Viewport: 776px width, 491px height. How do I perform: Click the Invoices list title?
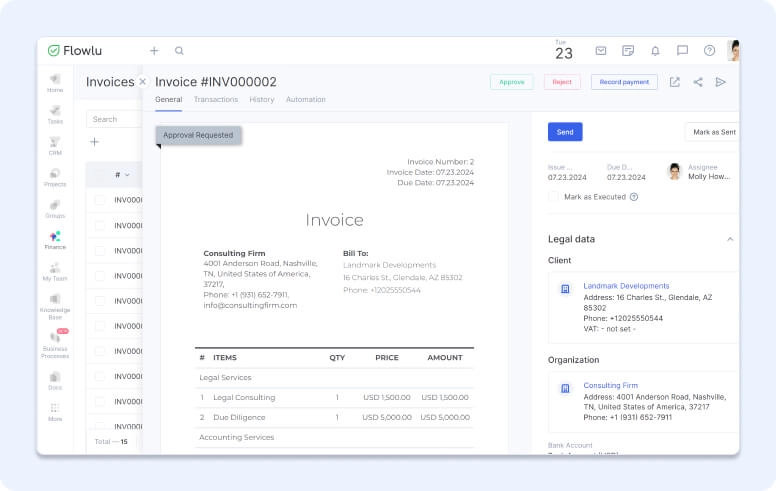point(110,82)
